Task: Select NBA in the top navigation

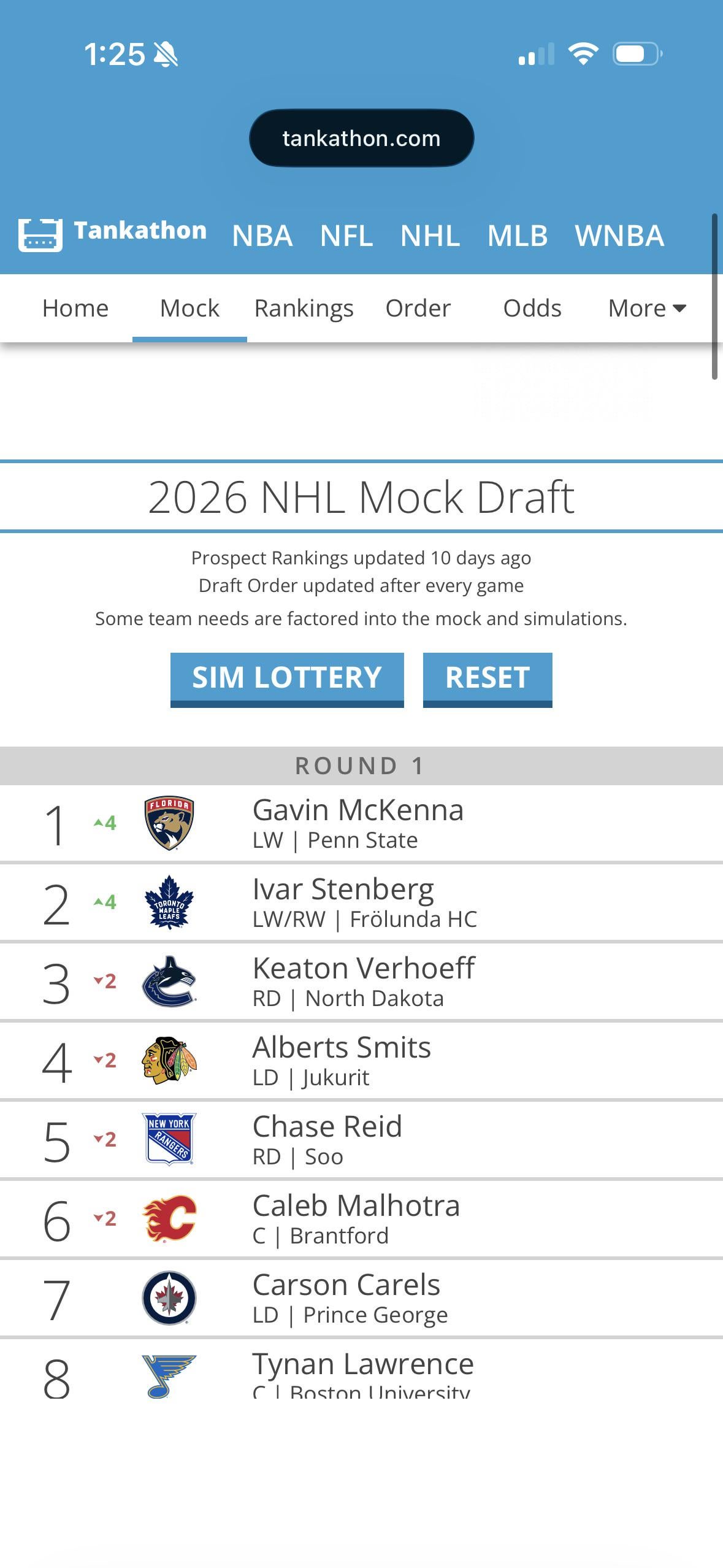Action: 262,236
